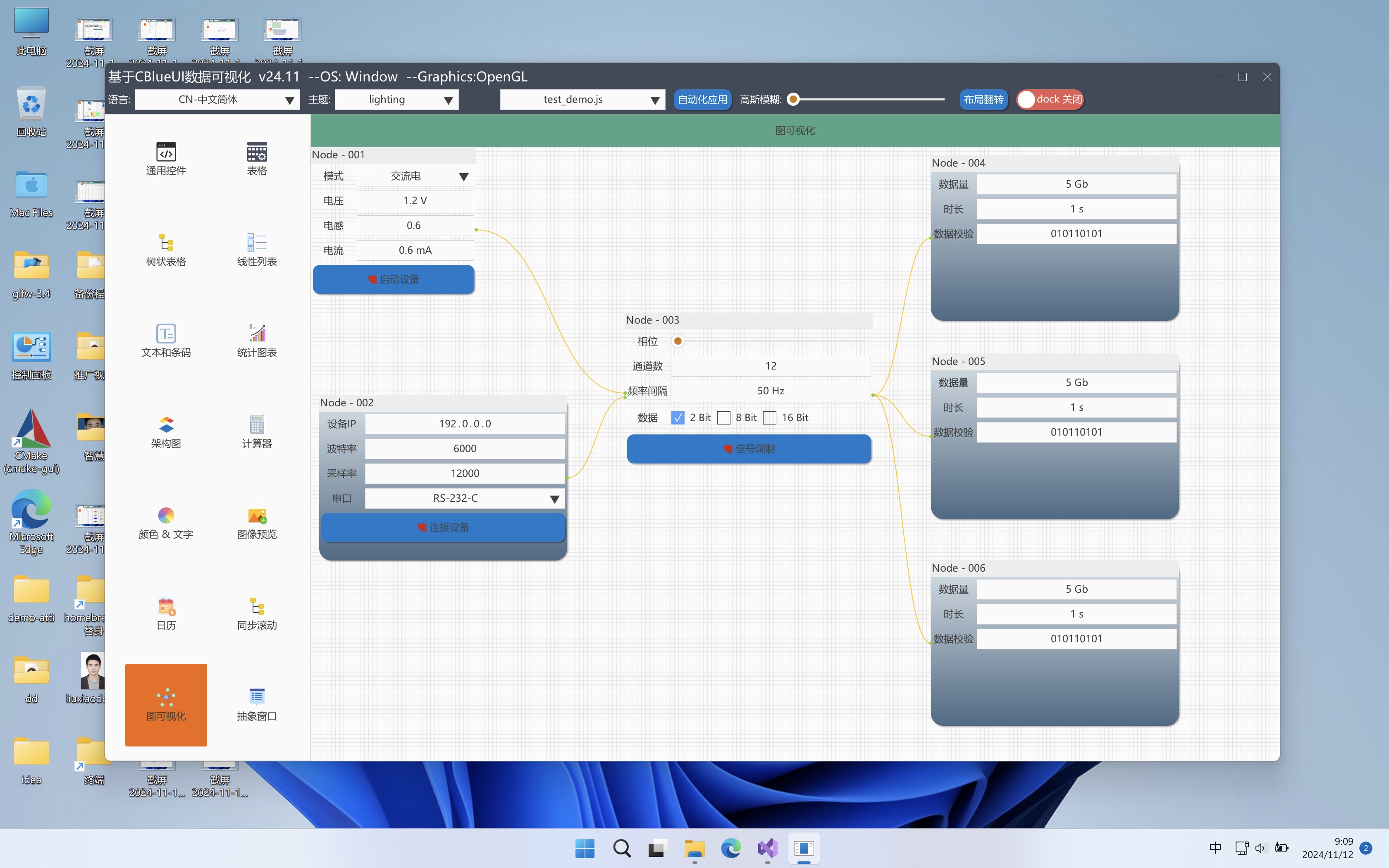The image size is (1389, 868).
Task: Toggle the dock 关闭 switch
Action: coord(1050,99)
